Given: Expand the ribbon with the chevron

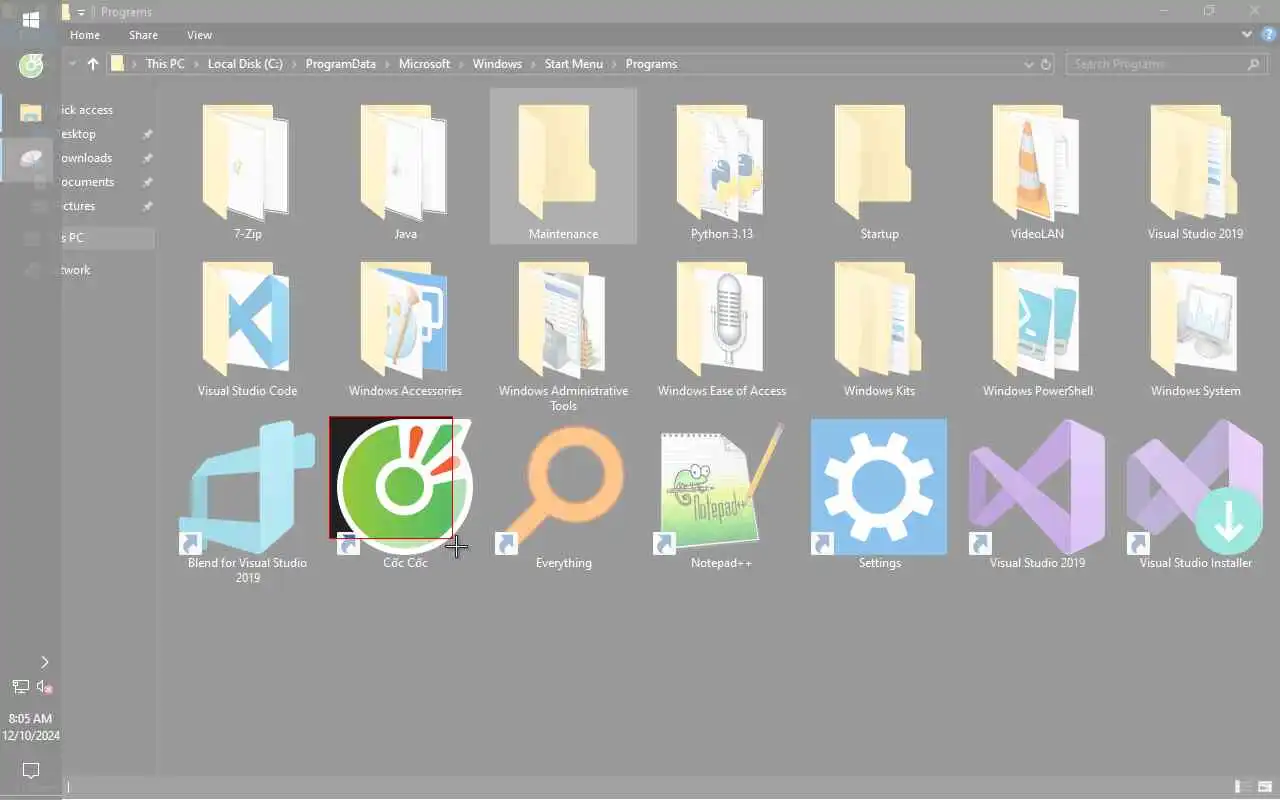Looking at the screenshot, I should coord(1247,34).
